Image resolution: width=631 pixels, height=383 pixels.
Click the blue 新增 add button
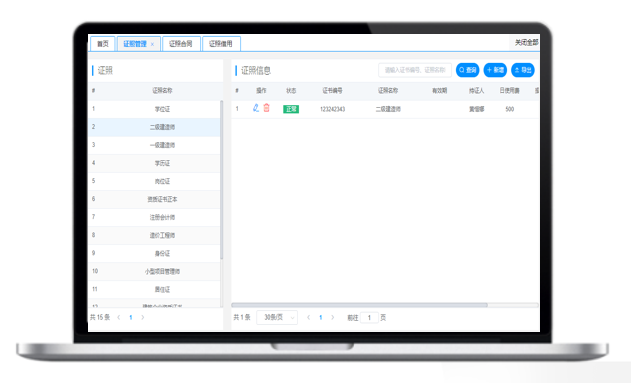tap(495, 70)
